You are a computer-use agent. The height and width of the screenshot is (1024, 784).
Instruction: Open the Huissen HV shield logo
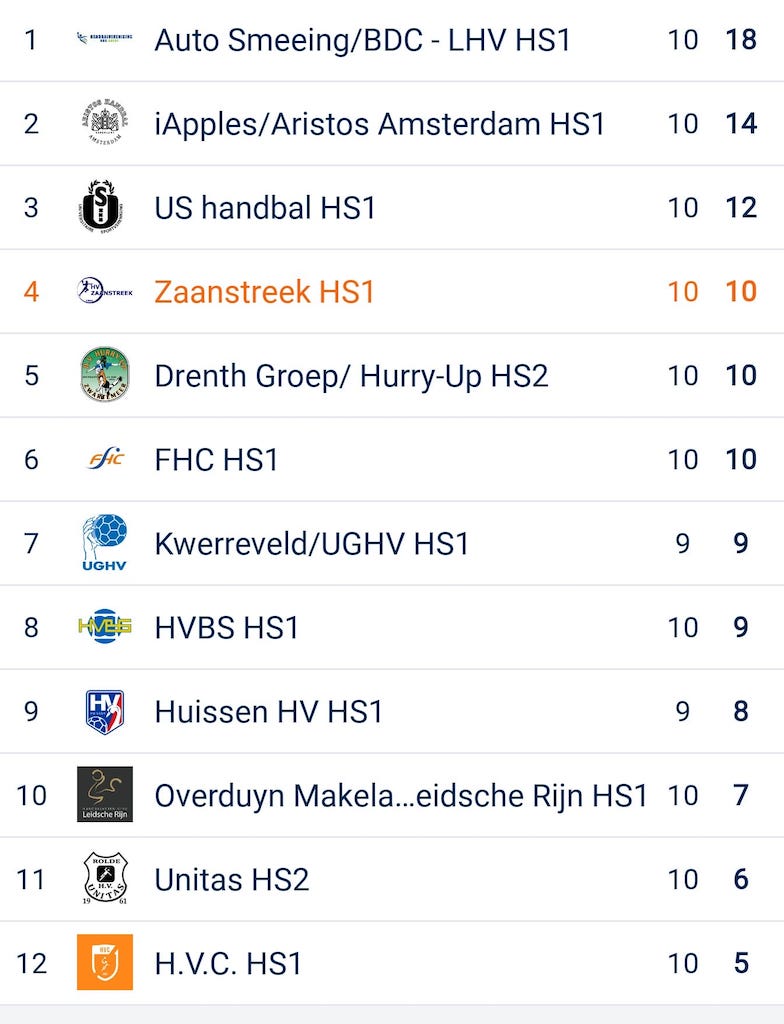pos(104,711)
